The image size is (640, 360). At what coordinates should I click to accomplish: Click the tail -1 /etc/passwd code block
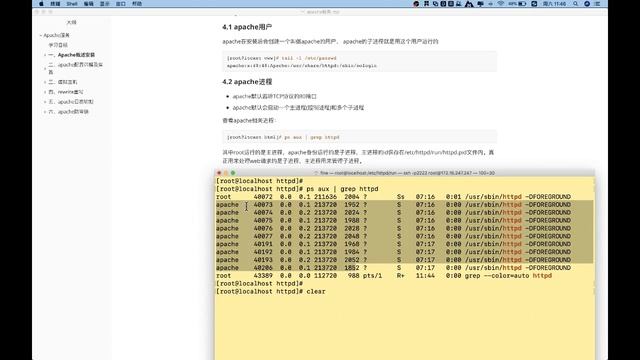[x=360, y=62]
